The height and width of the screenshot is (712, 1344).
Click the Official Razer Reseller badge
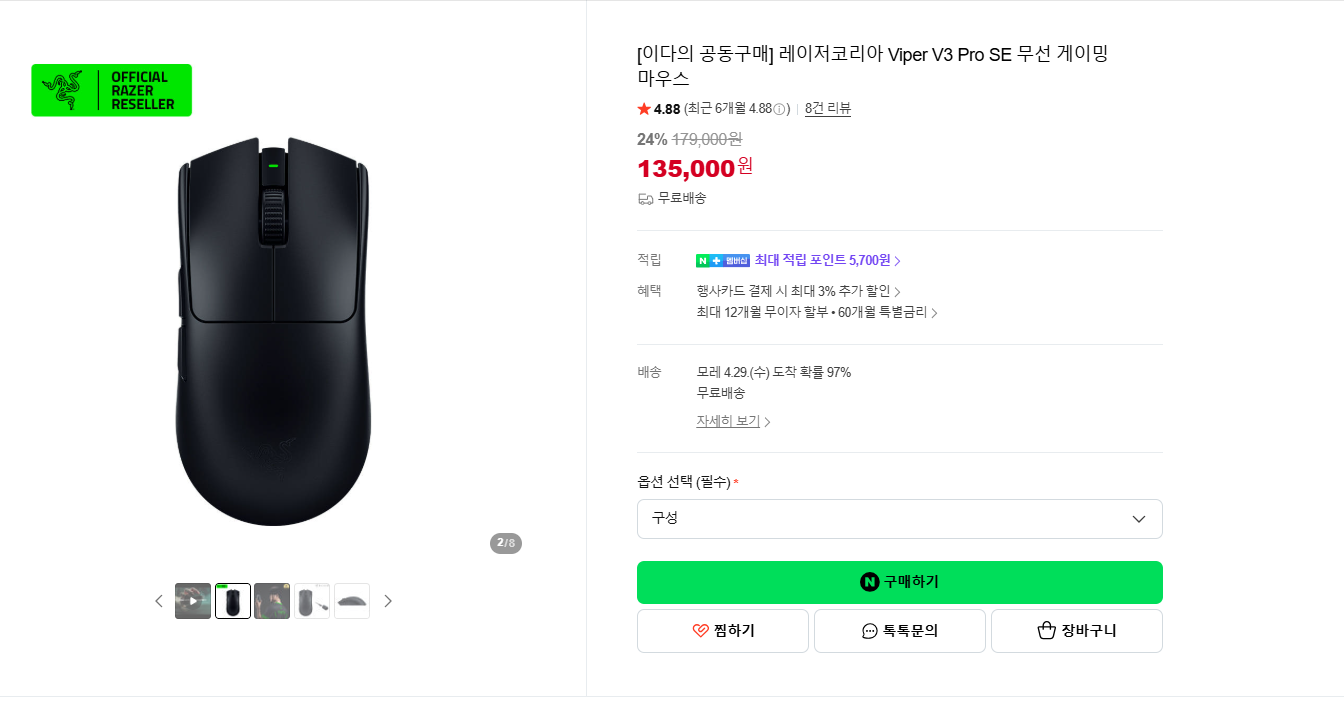111,89
